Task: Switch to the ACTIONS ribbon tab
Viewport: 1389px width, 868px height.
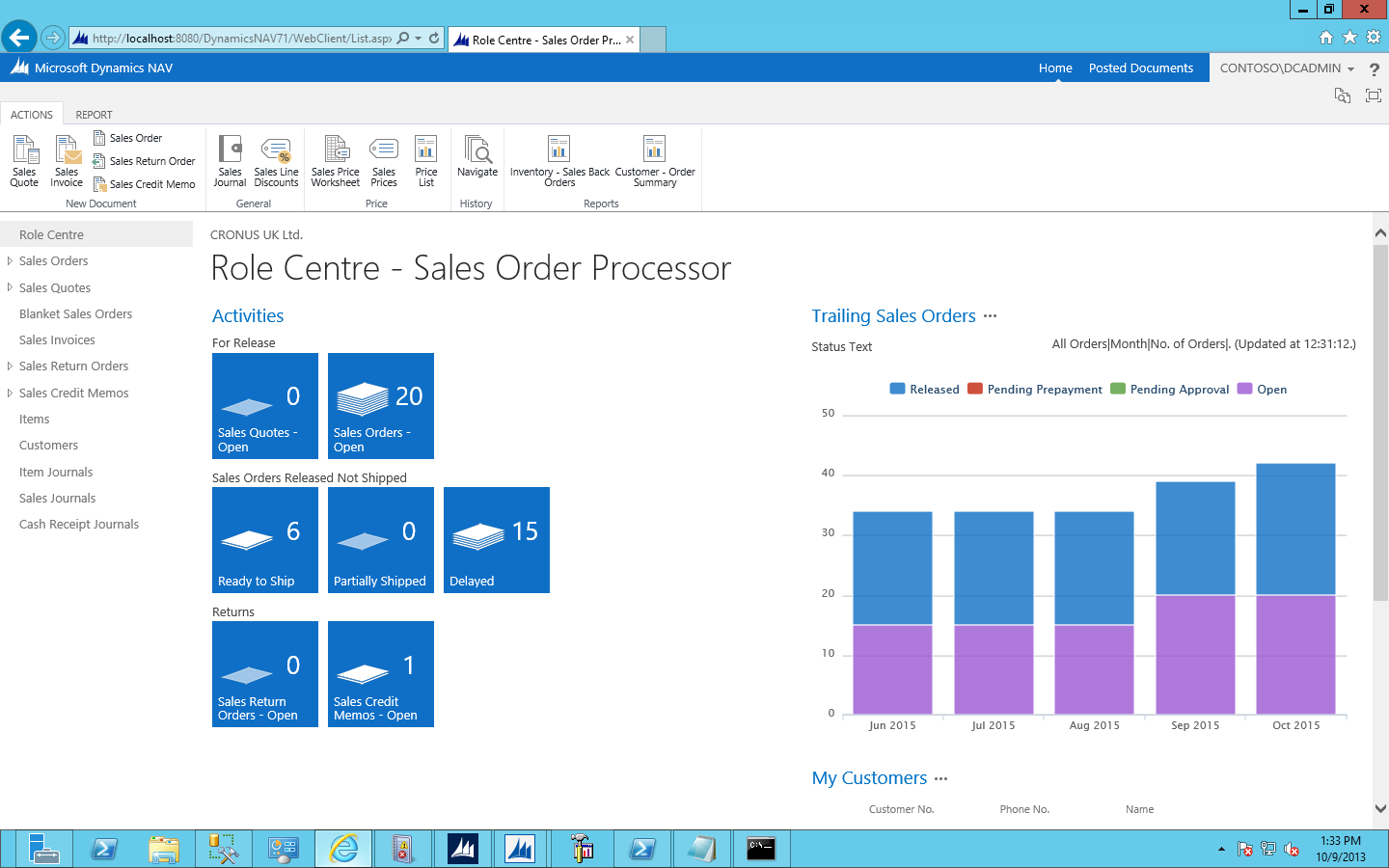Action: coord(32,115)
